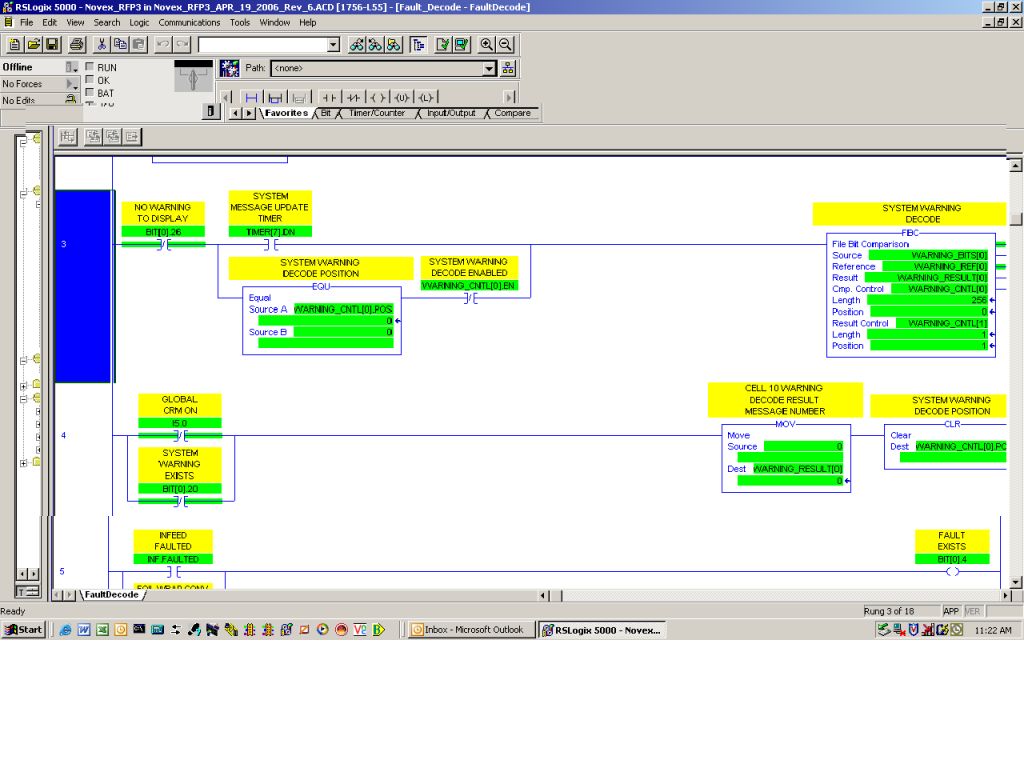Click the horizontal scrollbar right arrow in ladder view
Screen dimensions: 1024x768
(x=1005, y=595)
